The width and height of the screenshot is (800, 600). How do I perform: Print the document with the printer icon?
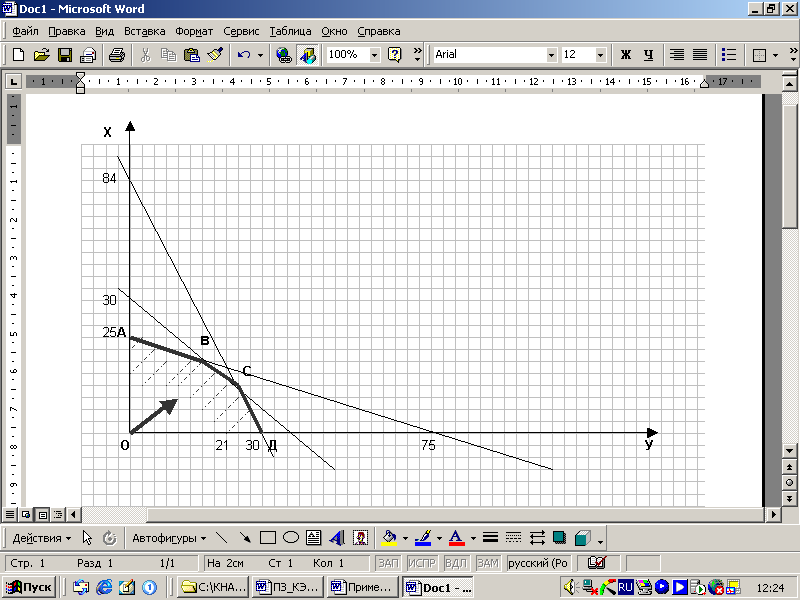click(117, 55)
